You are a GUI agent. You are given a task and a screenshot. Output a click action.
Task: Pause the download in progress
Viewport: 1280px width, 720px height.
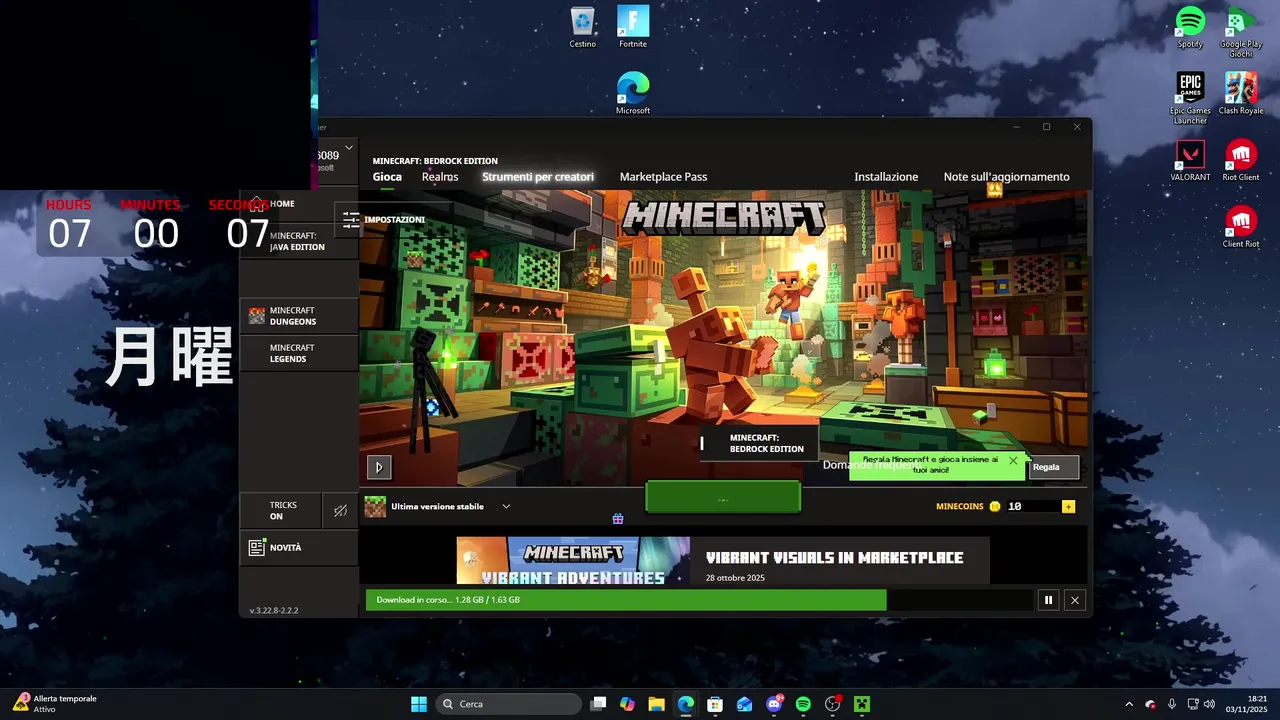point(1048,600)
